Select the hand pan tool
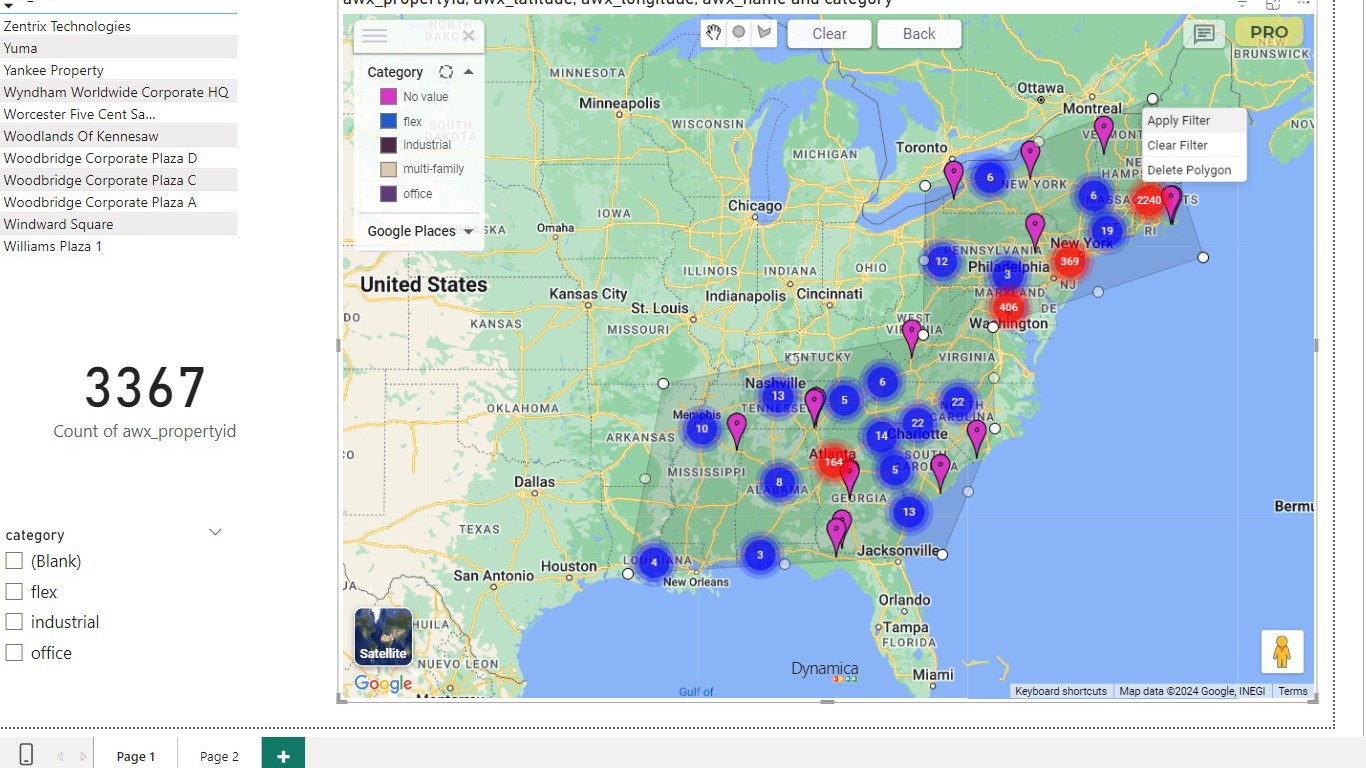 click(713, 32)
